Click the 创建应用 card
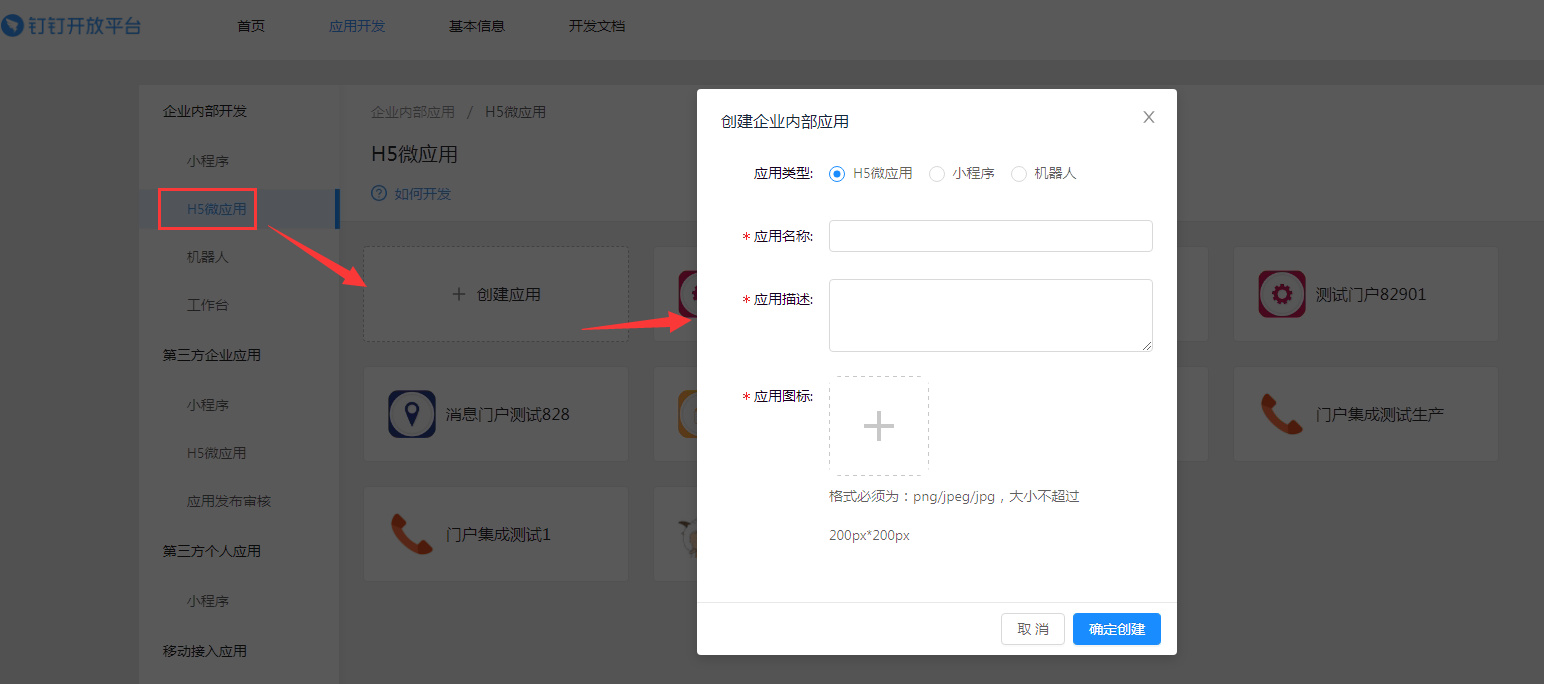1544x684 pixels. 496,294
